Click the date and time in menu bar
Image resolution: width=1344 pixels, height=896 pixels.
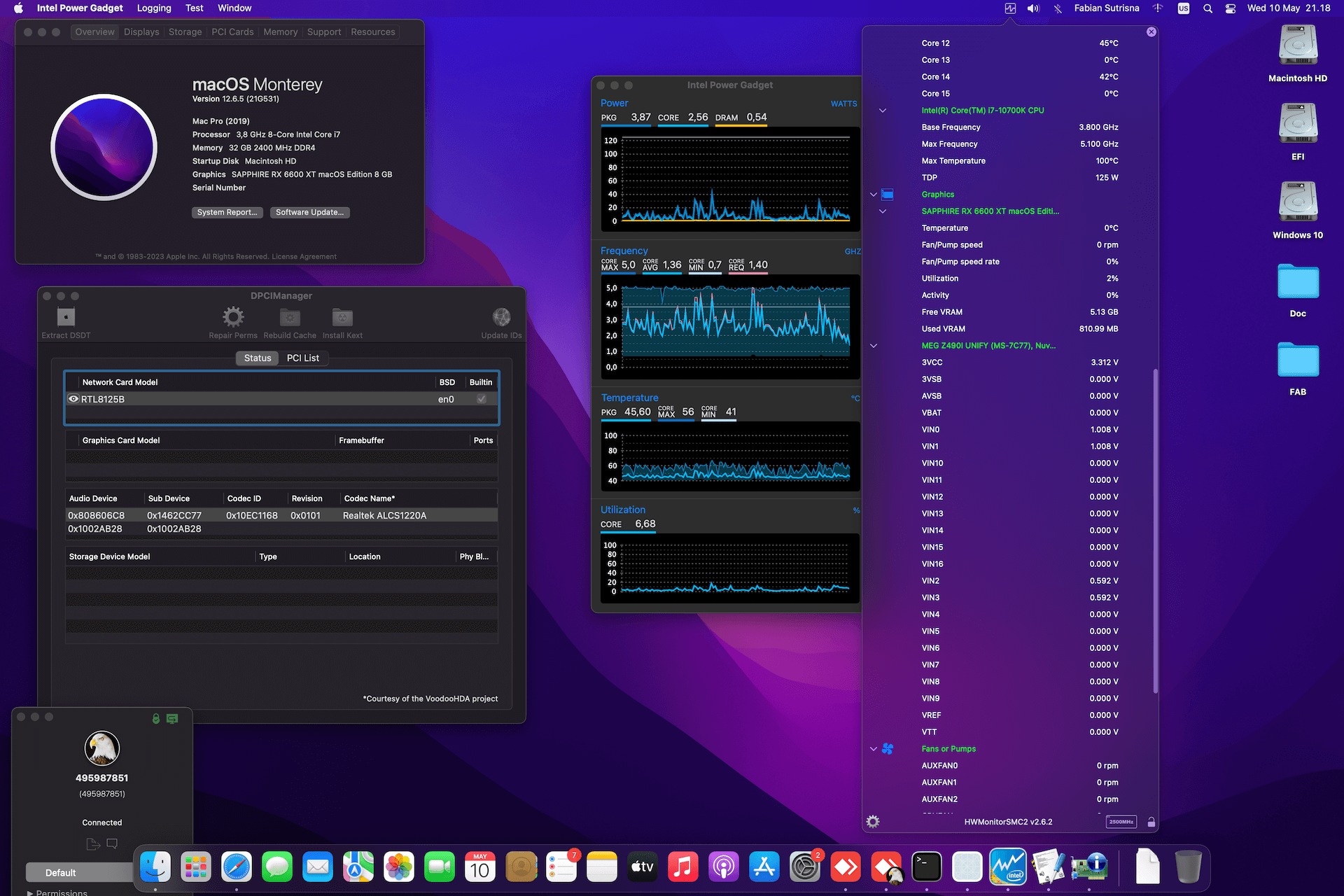click(1289, 8)
